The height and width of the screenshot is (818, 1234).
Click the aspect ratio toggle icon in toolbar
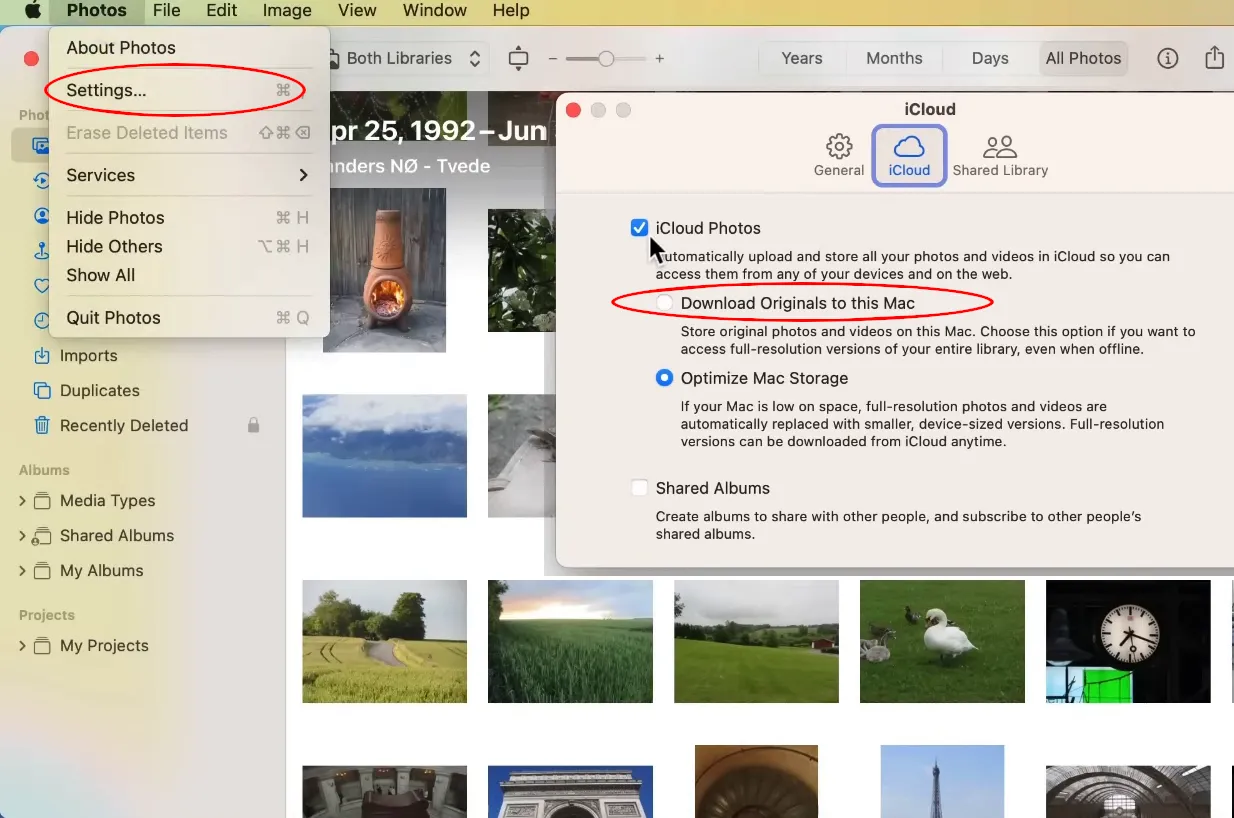pos(517,58)
